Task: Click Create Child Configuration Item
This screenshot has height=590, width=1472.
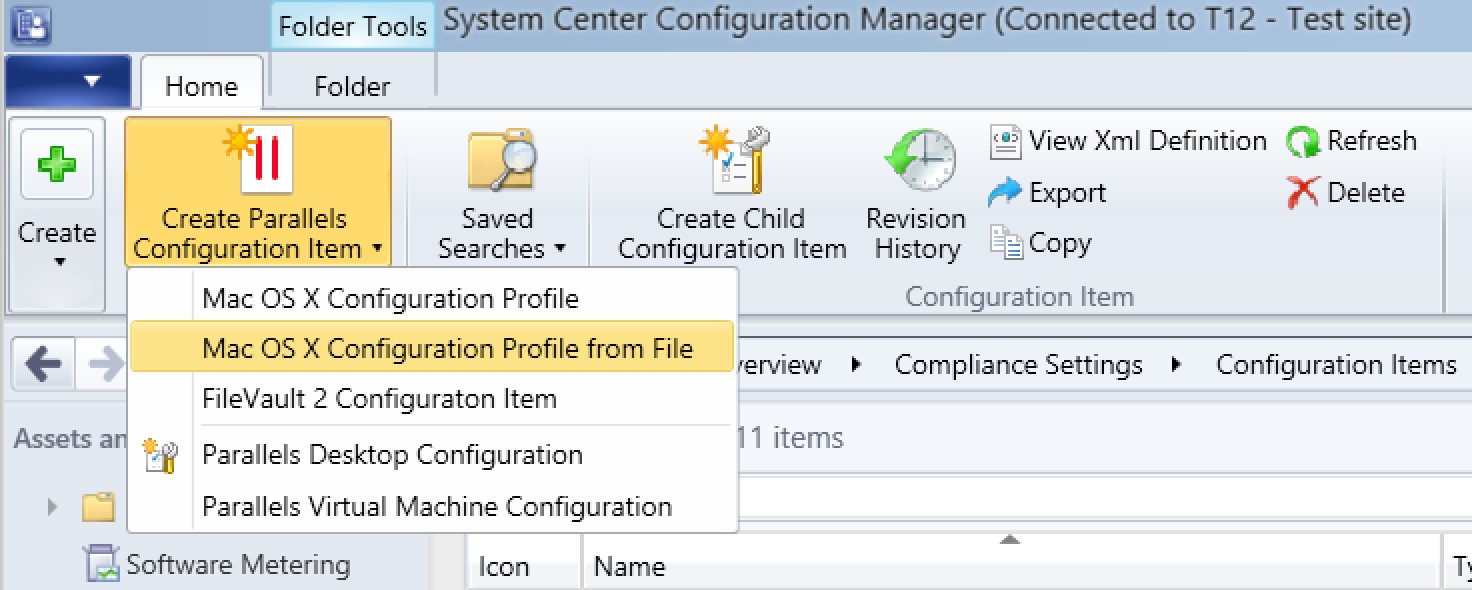Action: pos(732,195)
